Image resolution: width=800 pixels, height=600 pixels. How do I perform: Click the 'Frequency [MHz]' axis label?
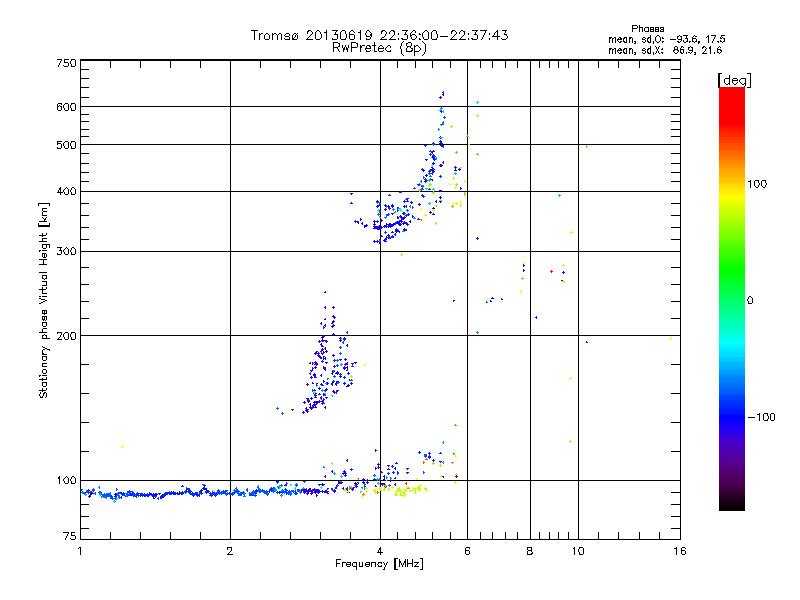pos(379,564)
